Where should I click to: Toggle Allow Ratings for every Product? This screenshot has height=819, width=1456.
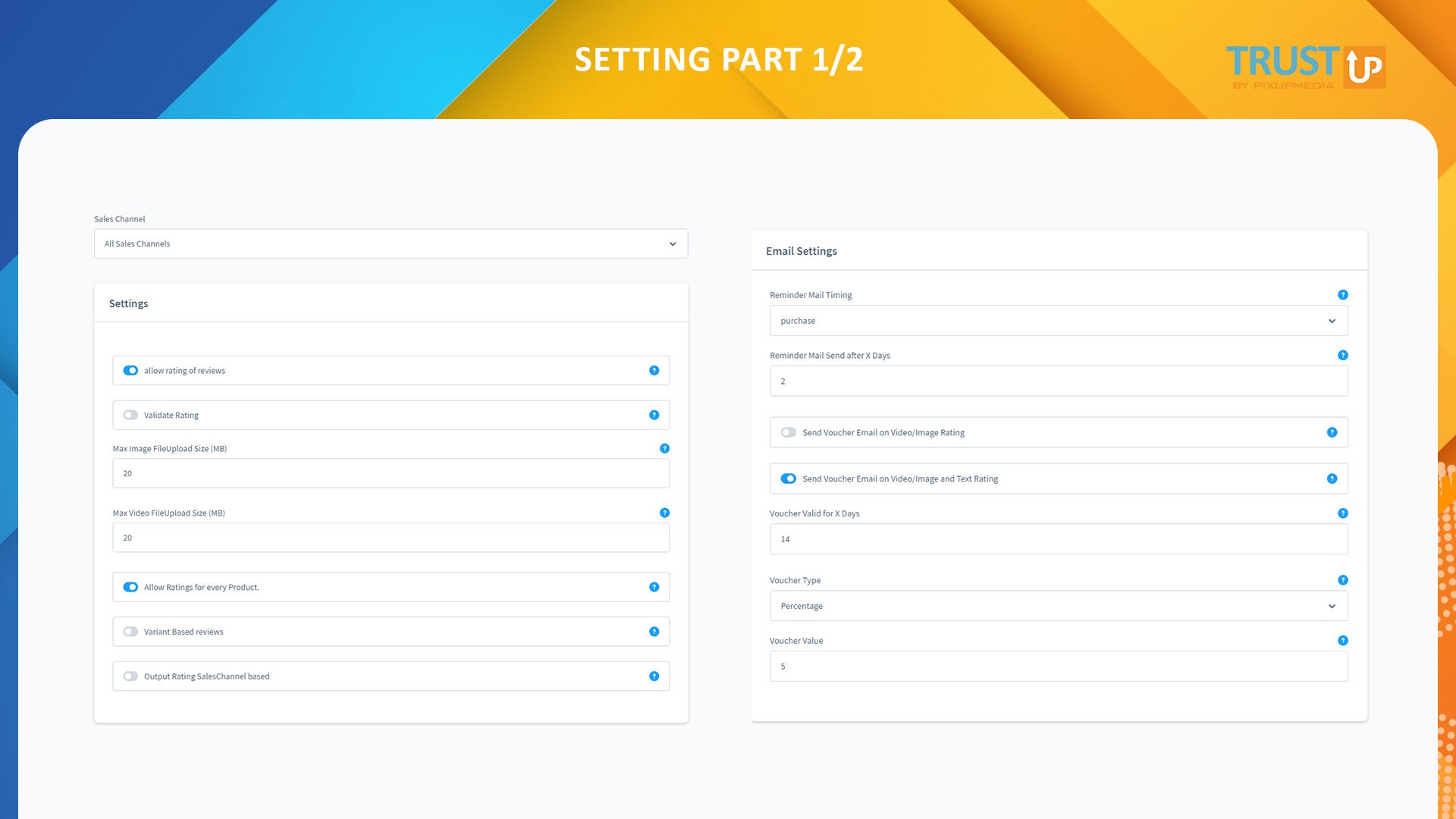point(130,587)
